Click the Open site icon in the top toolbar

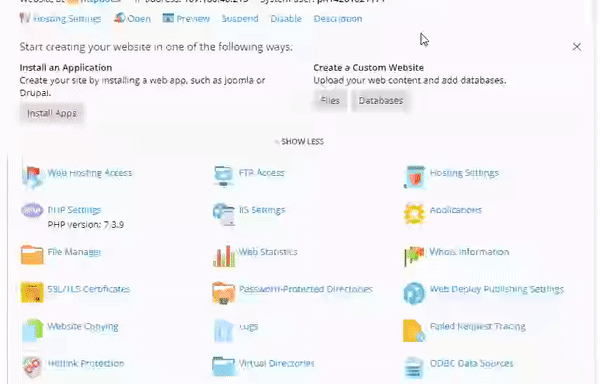click(119, 18)
